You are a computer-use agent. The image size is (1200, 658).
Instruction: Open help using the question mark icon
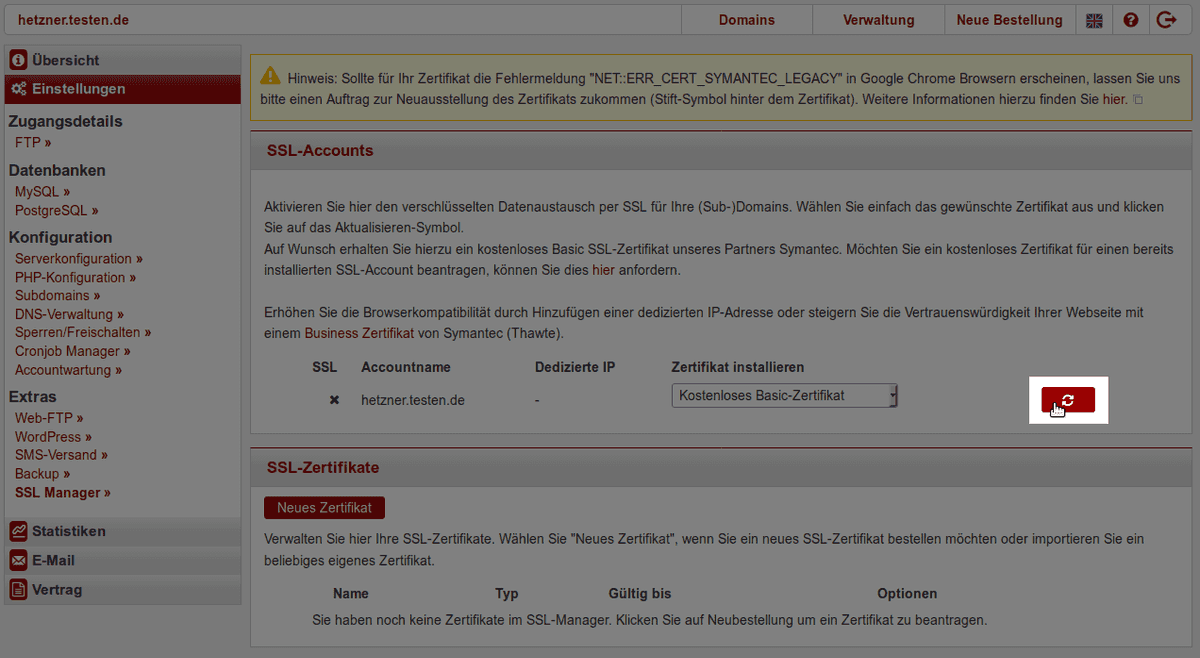pyautogui.click(x=1131, y=19)
